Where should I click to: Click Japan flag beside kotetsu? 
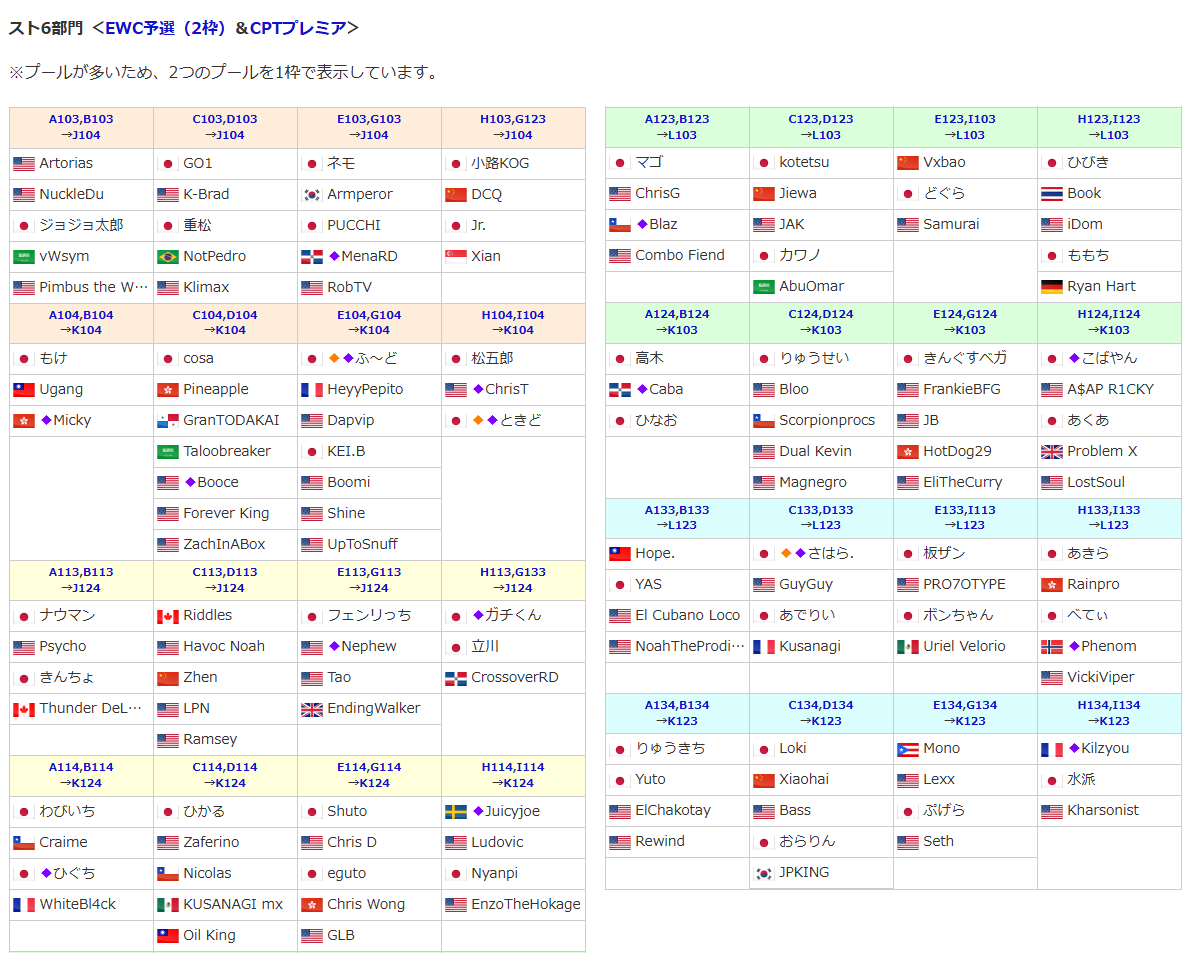point(764,163)
